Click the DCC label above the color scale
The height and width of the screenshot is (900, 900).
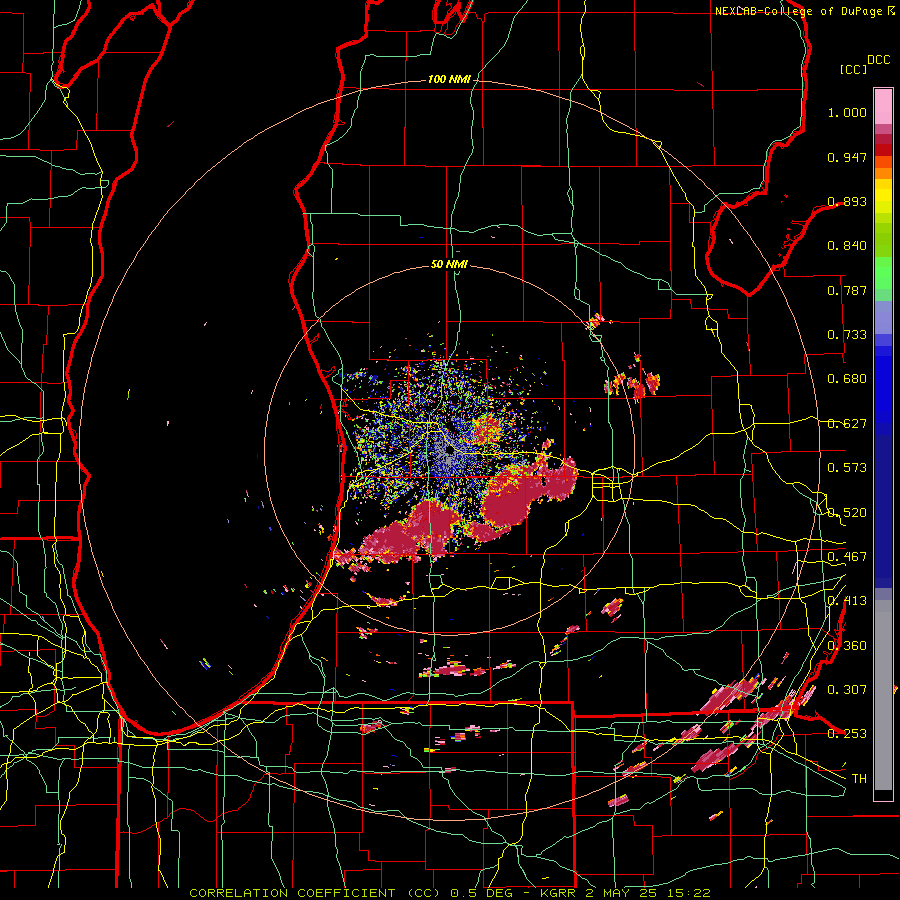(x=878, y=60)
